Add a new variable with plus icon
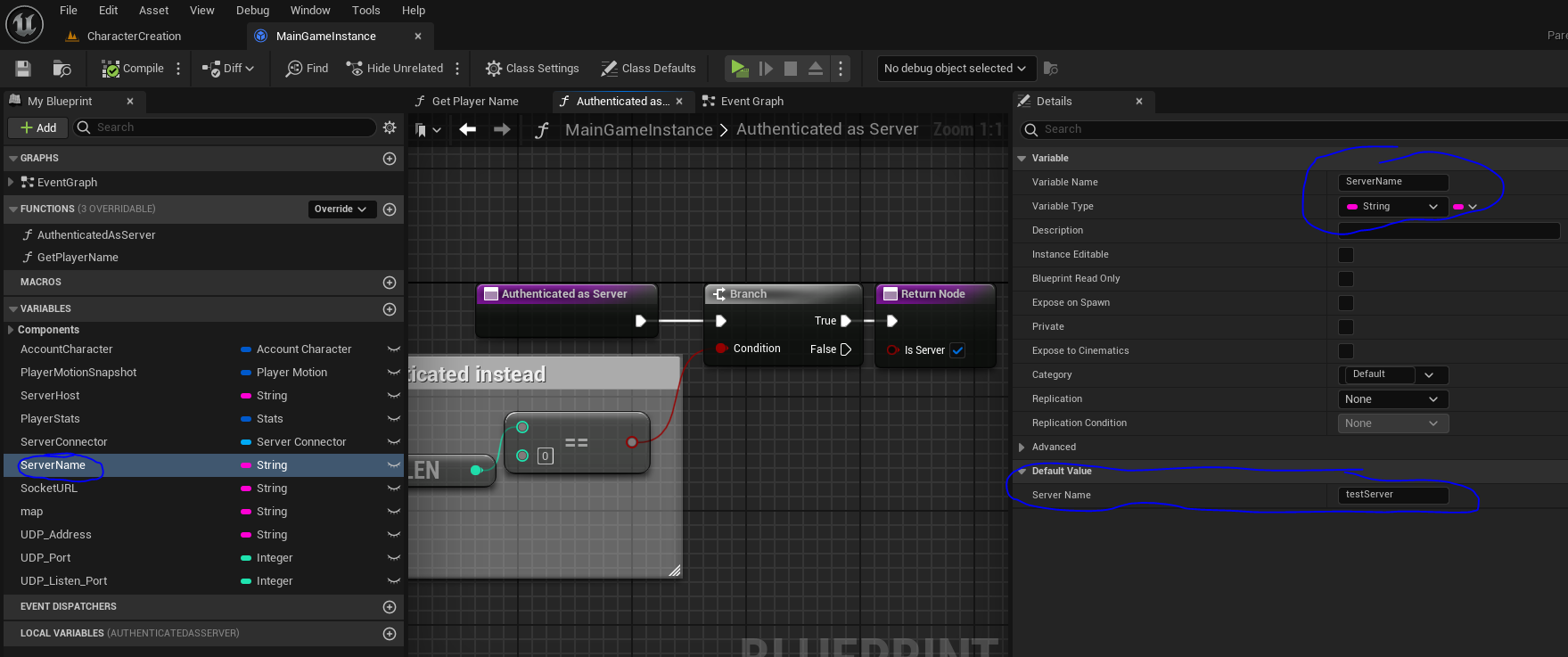1568x657 pixels. click(x=390, y=309)
